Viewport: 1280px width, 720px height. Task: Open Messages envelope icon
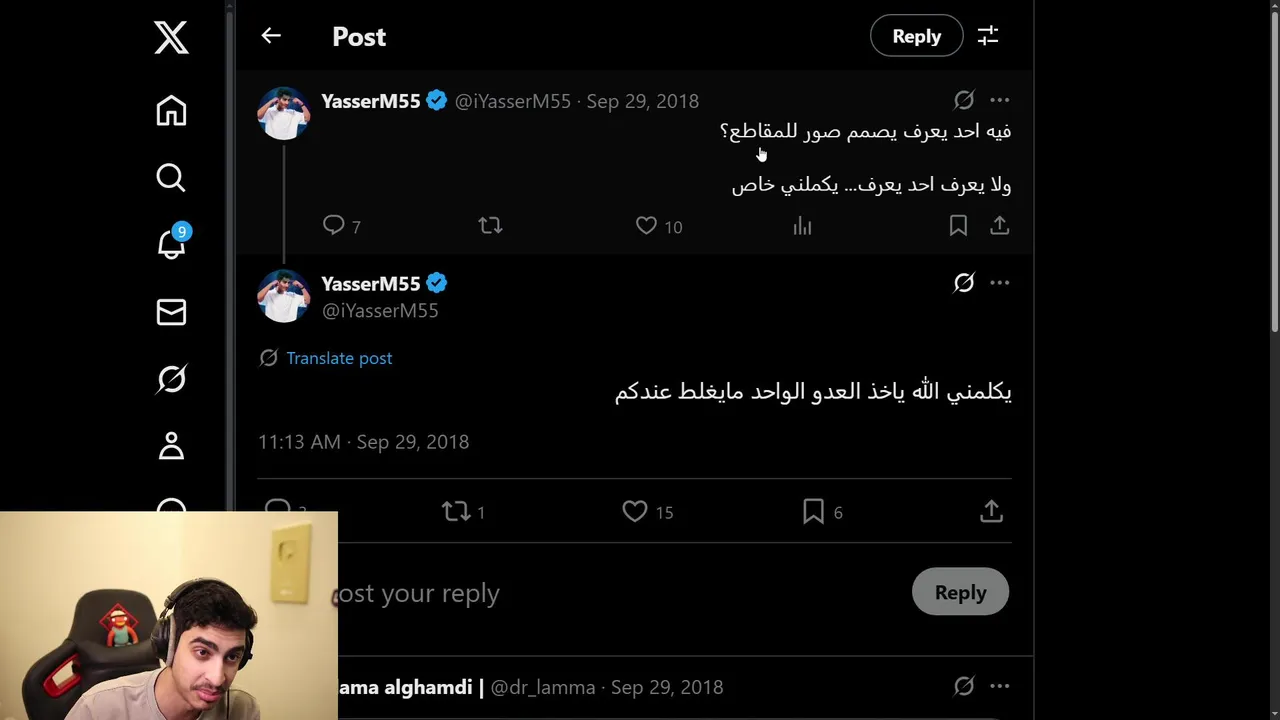pos(171,312)
